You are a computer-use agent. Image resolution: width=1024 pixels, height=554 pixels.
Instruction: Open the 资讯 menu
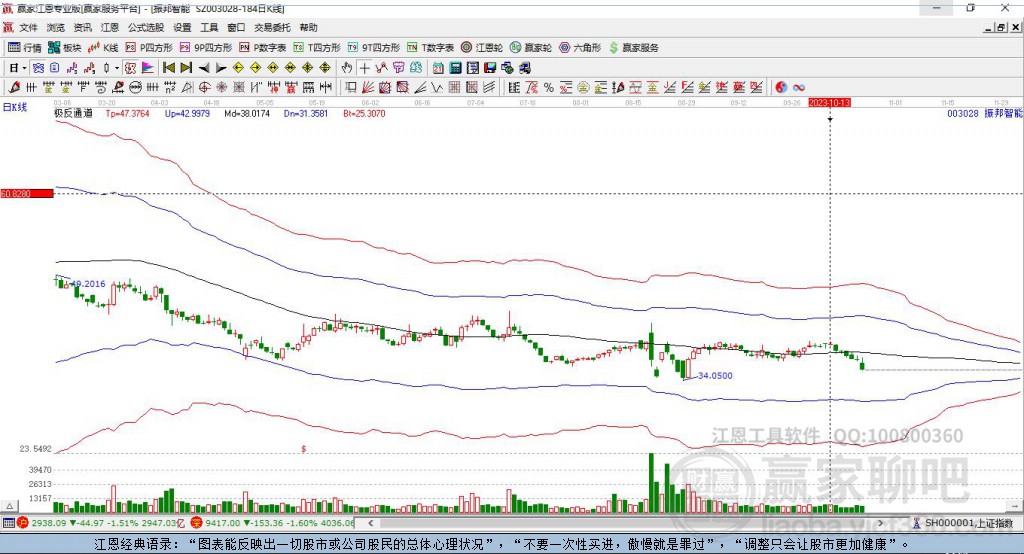(82, 27)
